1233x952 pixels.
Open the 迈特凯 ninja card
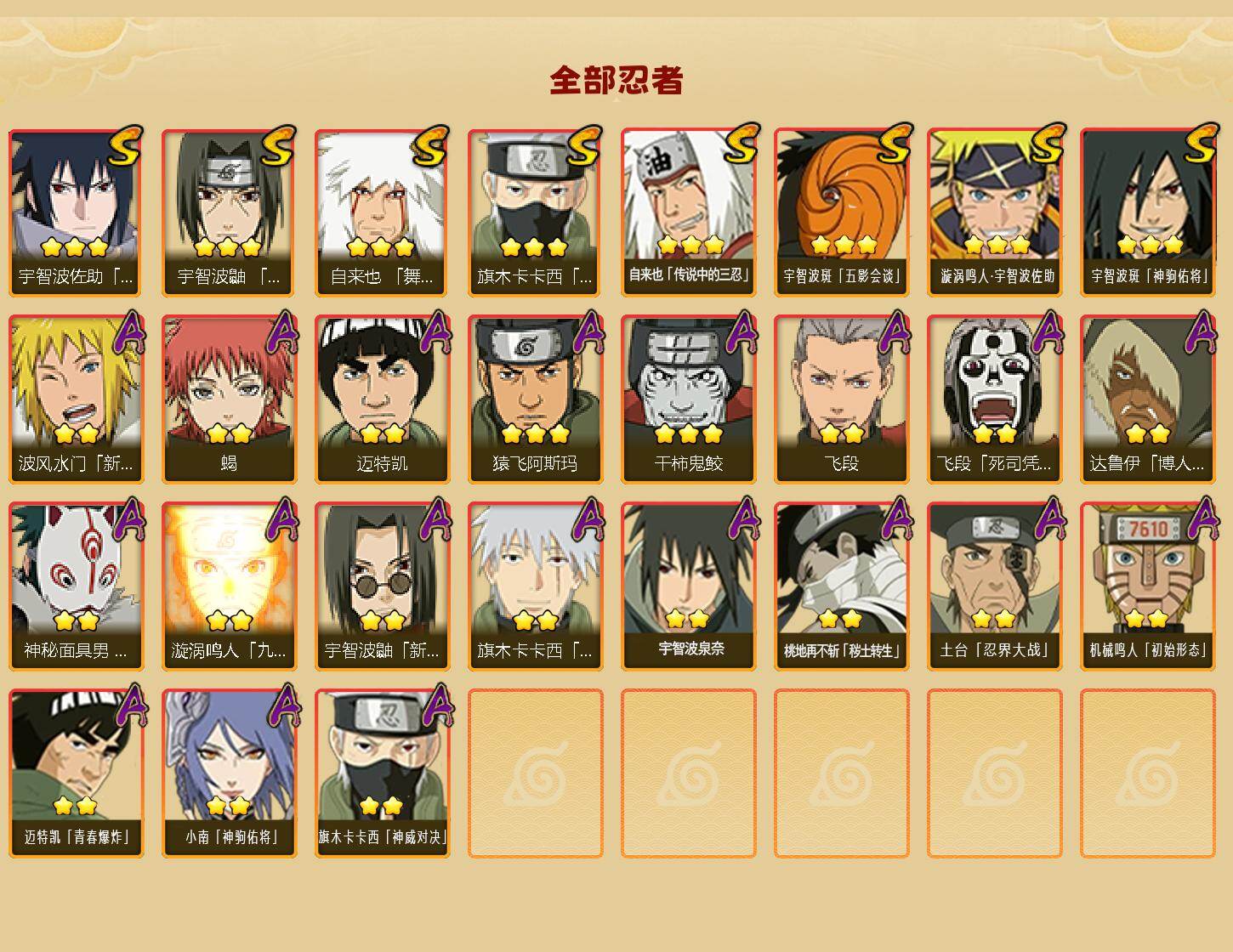[383, 399]
